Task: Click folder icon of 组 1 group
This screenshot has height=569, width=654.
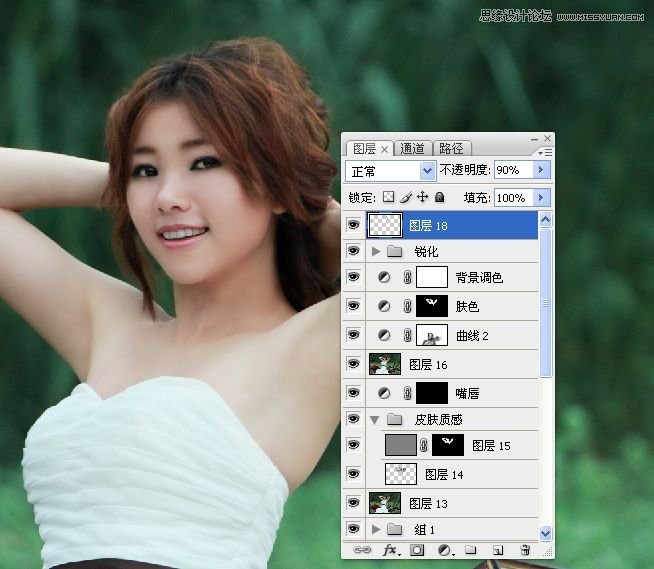Action: click(x=394, y=530)
